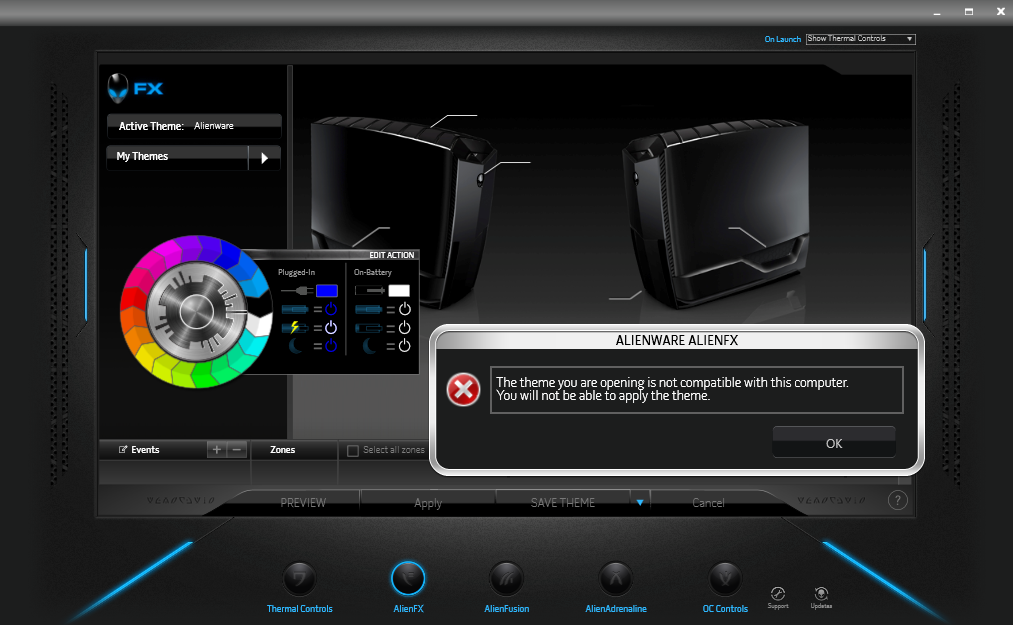Viewport: 1013px width, 625px height.
Task: Toggle On-Battery sleep power action
Action: coord(404,346)
